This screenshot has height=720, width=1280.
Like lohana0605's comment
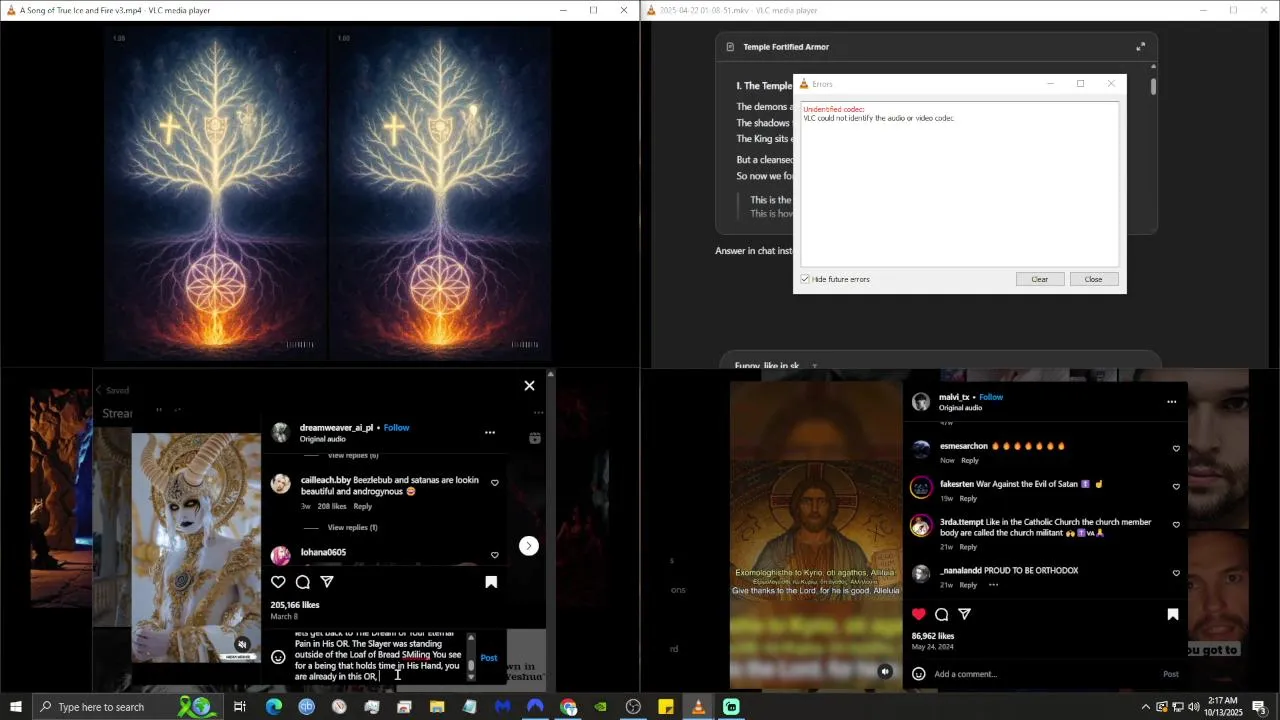494,555
